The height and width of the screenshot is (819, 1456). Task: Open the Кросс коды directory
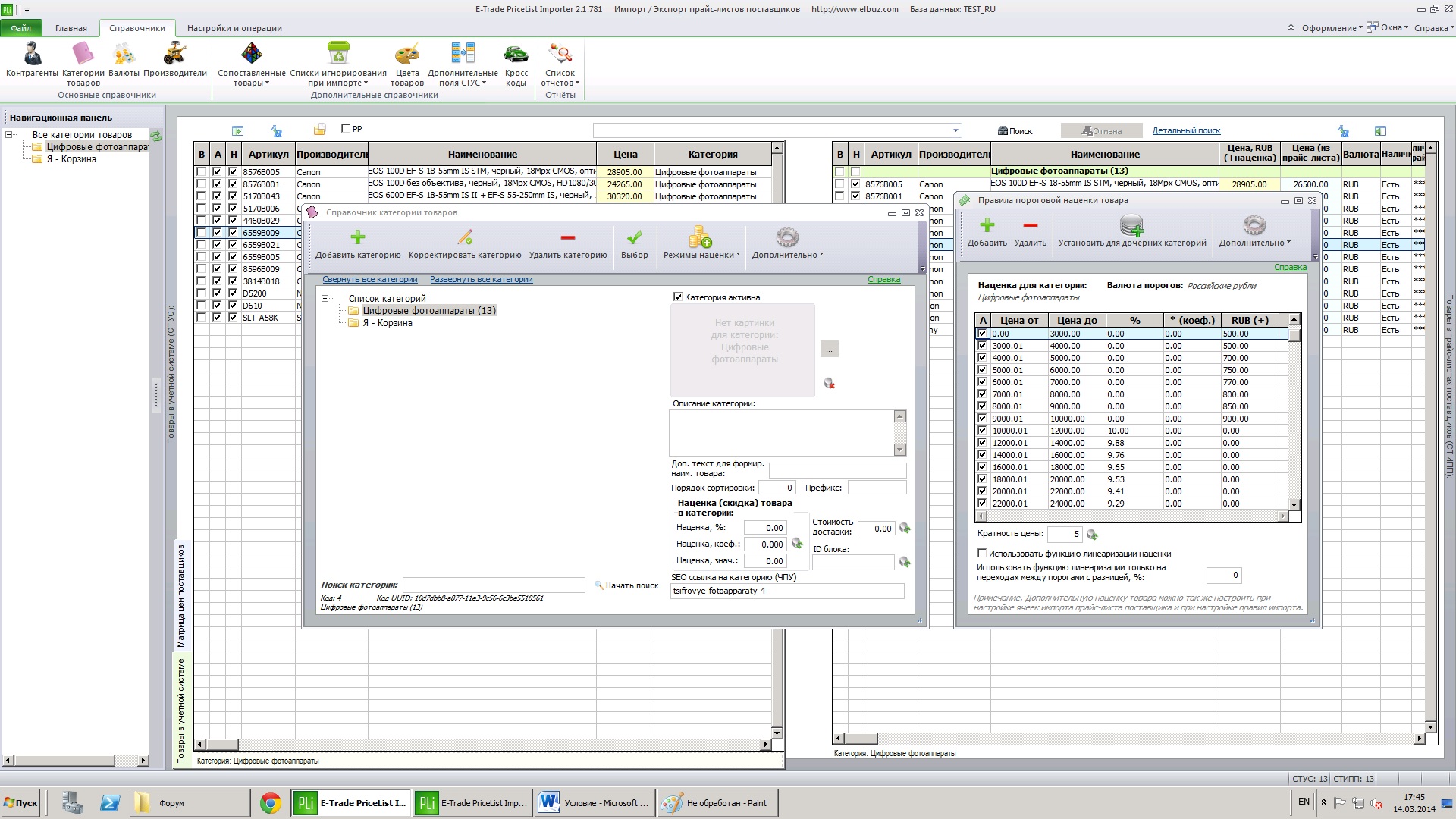[x=516, y=64]
